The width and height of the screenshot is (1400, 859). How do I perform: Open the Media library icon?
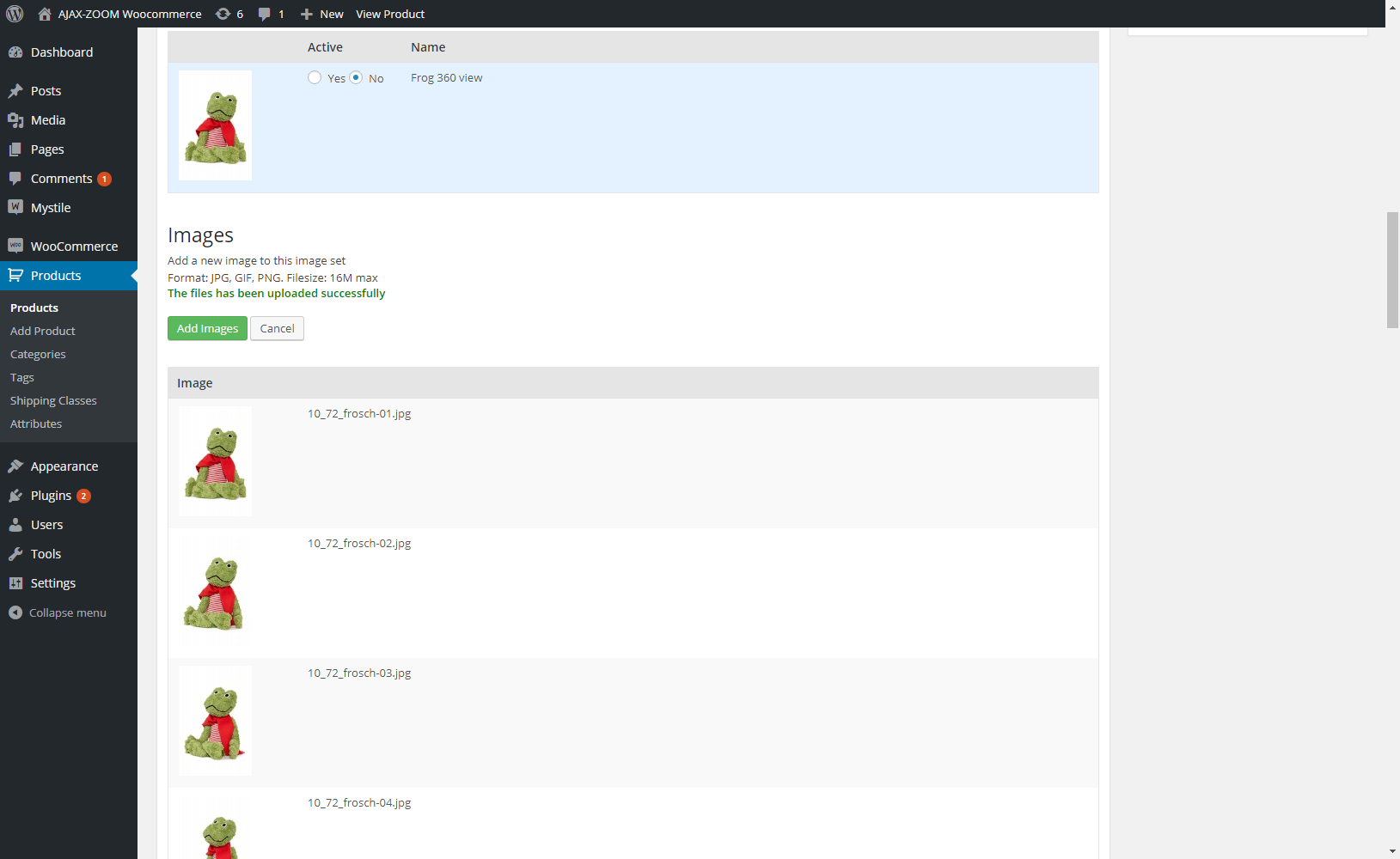pos(15,120)
